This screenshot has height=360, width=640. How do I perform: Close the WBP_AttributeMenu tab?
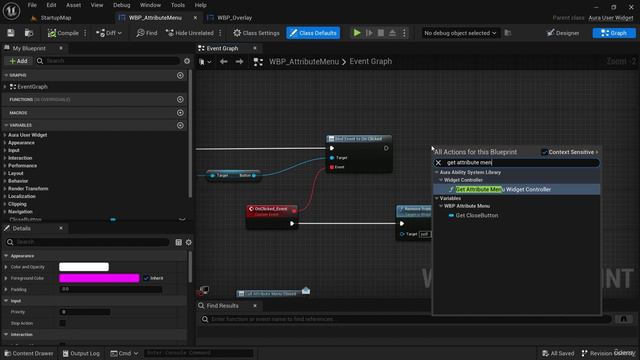tap(195, 18)
